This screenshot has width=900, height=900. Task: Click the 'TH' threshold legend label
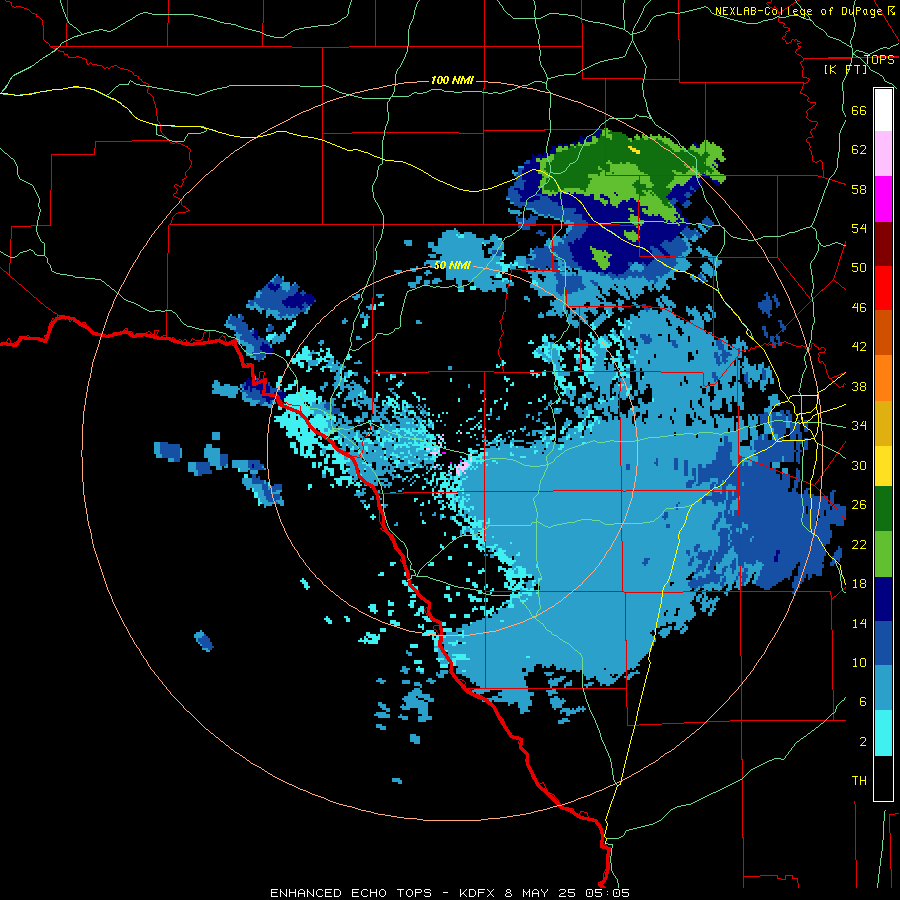click(x=859, y=781)
